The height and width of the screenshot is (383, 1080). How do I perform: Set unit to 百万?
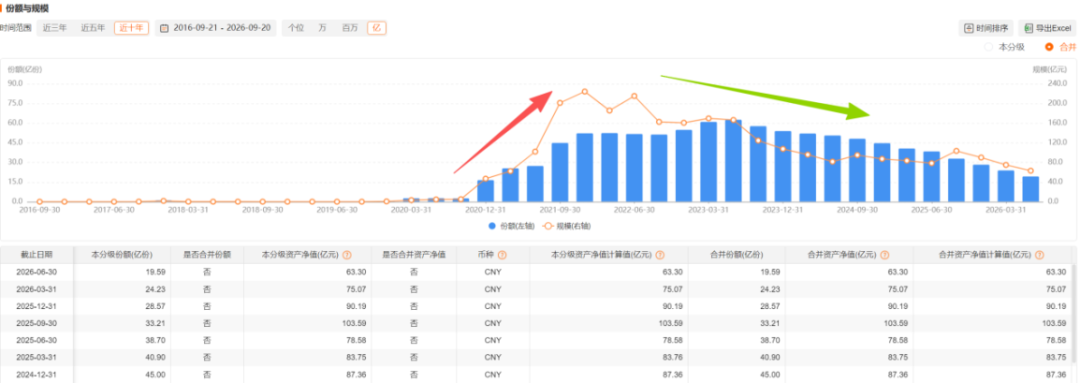click(x=350, y=28)
